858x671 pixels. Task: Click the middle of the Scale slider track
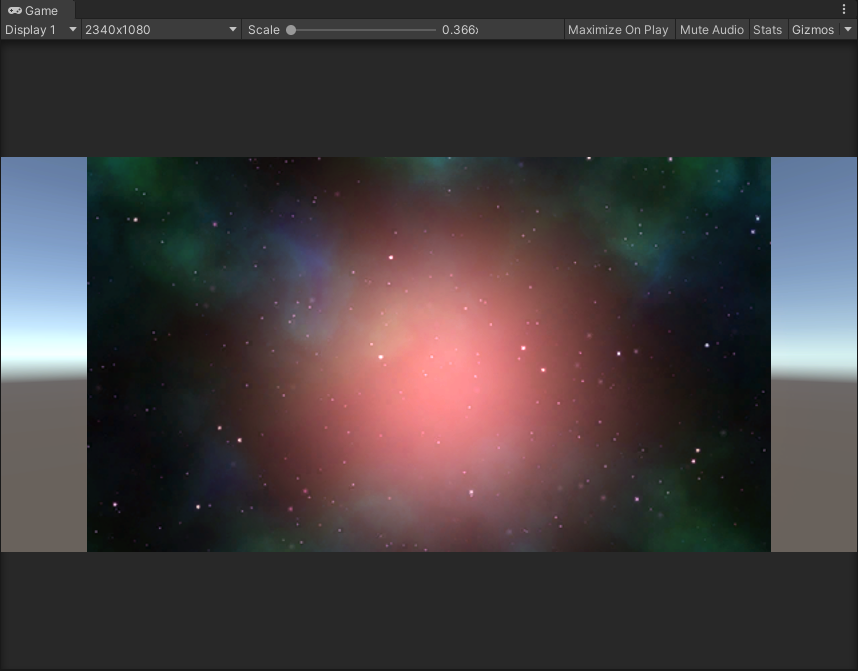tap(362, 30)
